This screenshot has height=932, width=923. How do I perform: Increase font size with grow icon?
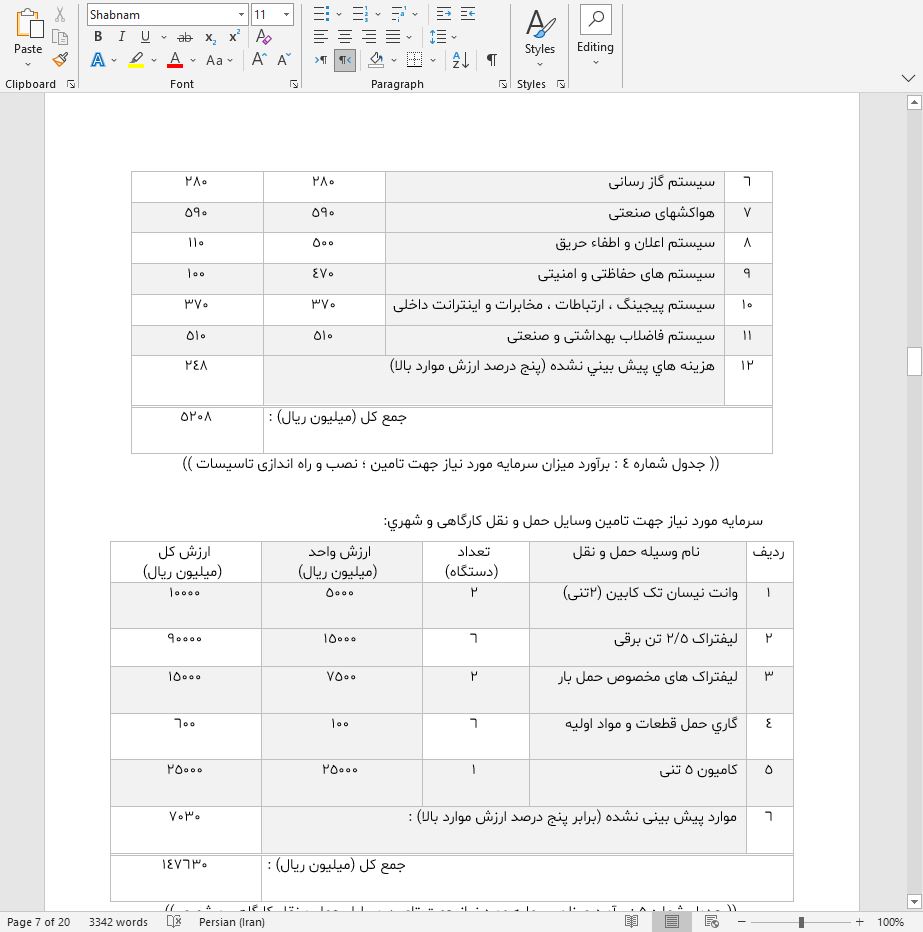(x=259, y=59)
